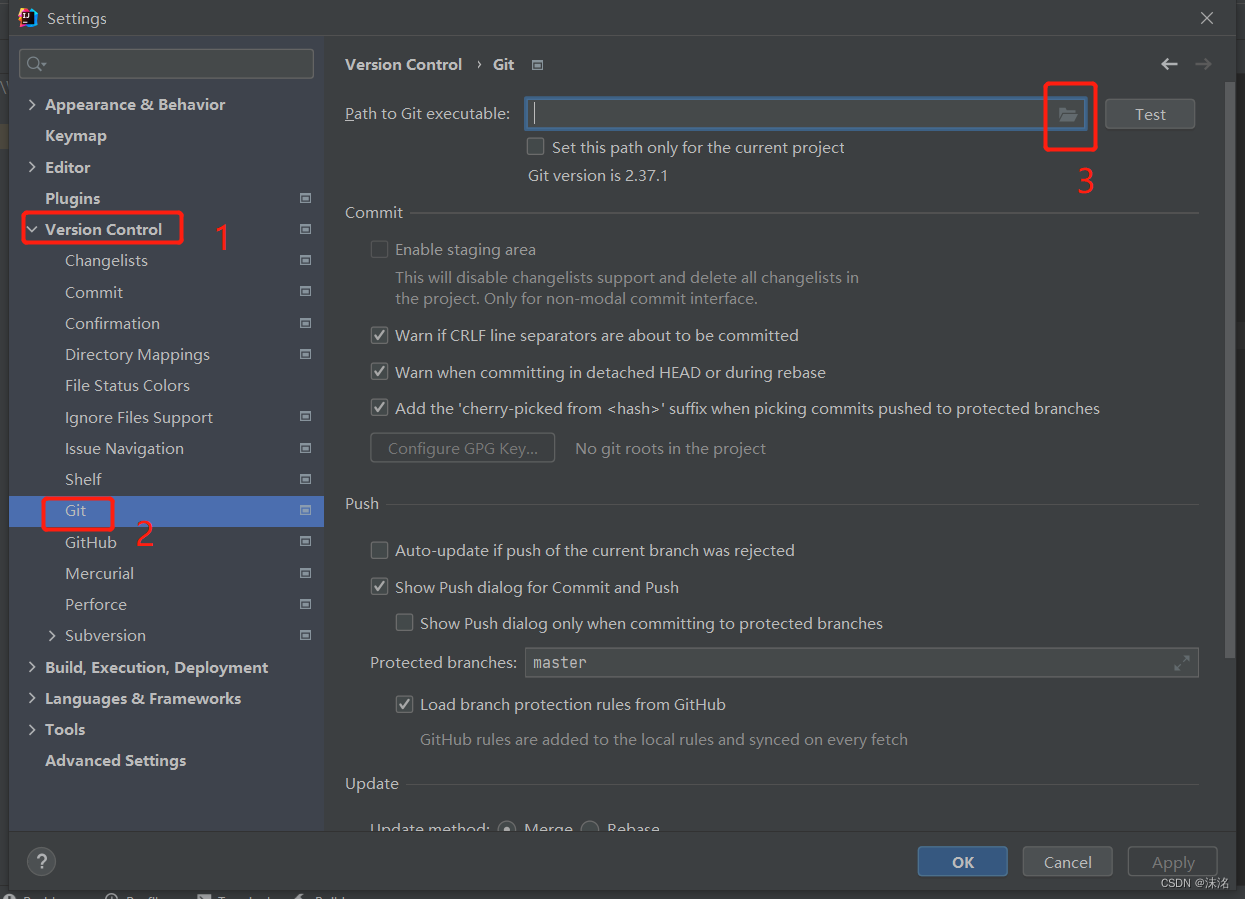
Task: Select Changelists under Version Control
Action: tap(106, 260)
